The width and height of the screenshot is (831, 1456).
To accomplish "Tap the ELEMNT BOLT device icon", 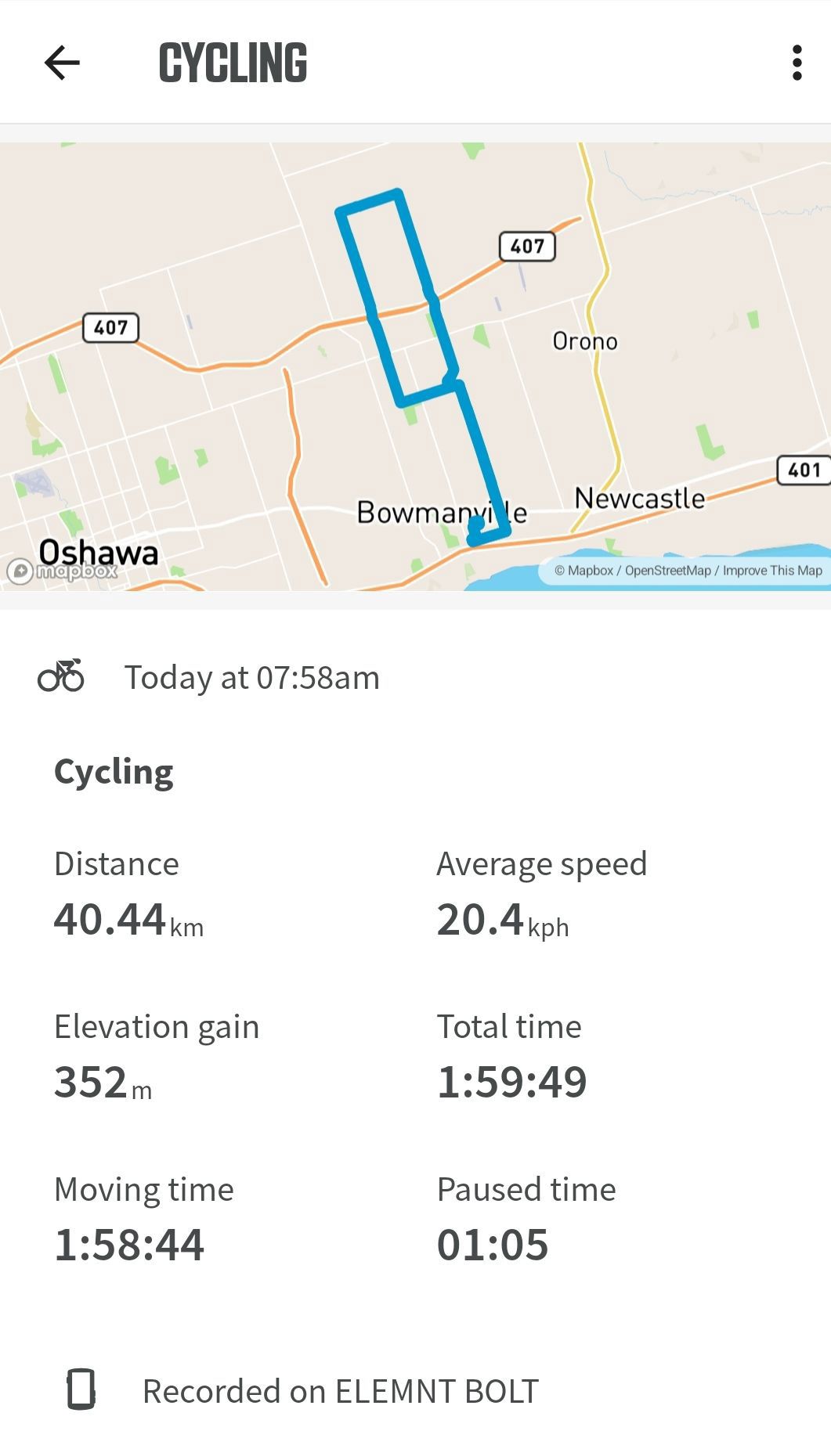I will click(81, 1389).
